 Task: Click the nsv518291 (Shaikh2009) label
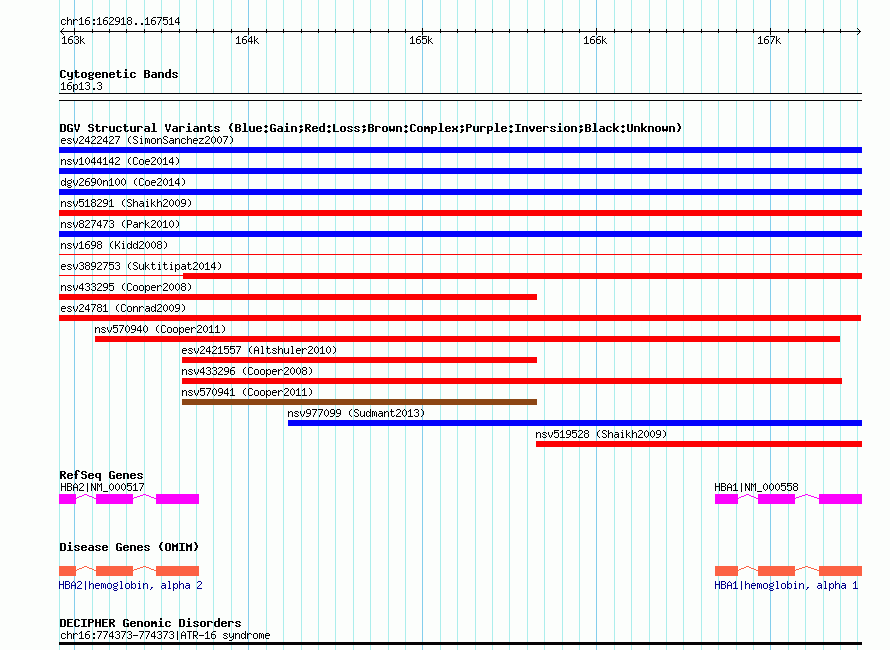[x=126, y=203]
